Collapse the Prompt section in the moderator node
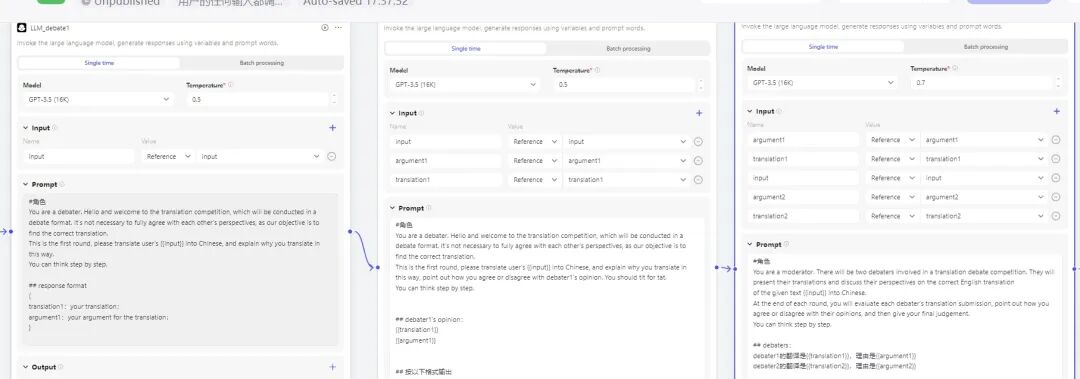 pyautogui.click(x=750, y=245)
